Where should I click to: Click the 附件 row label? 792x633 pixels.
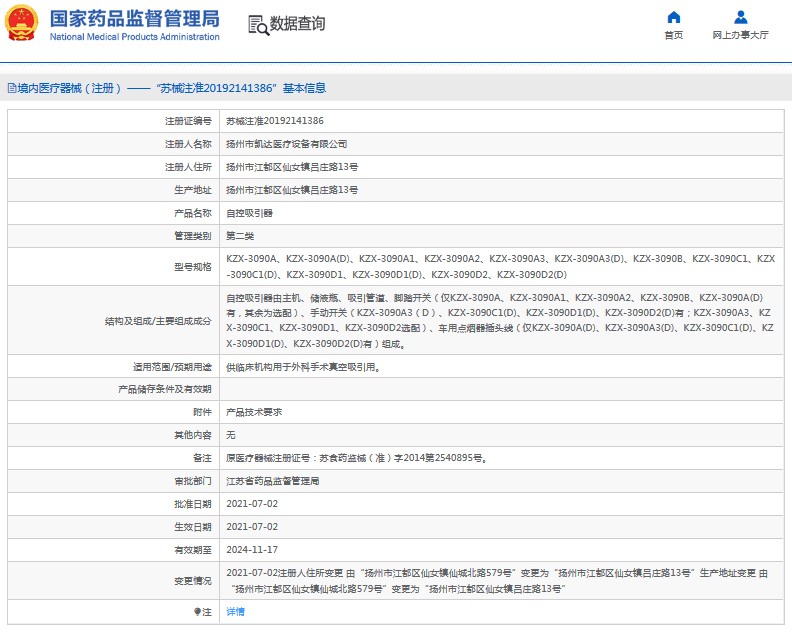(202, 412)
